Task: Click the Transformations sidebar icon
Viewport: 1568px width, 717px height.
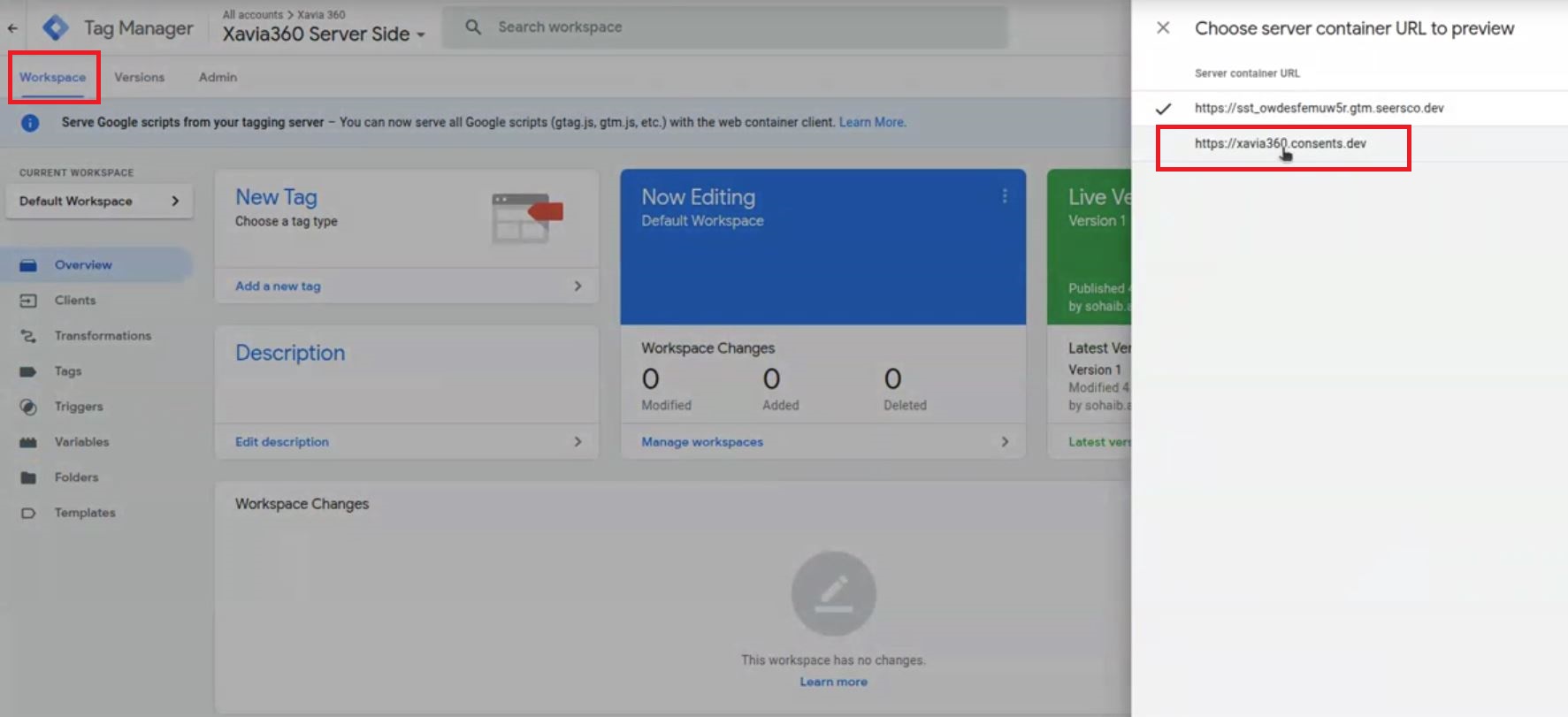Action: click(28, 336)
